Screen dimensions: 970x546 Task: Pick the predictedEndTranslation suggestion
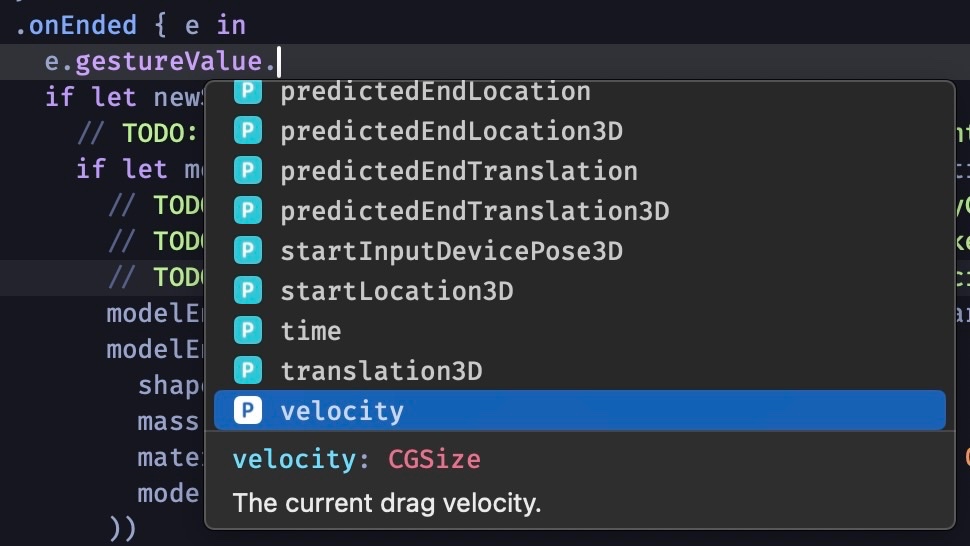tap(580, 171)
